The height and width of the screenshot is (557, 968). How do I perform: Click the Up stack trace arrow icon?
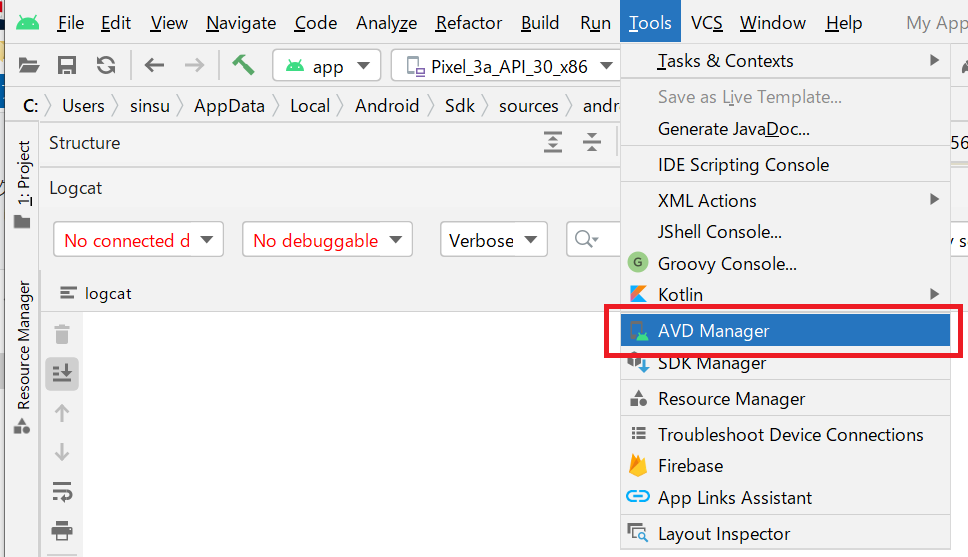pos(62,413)
